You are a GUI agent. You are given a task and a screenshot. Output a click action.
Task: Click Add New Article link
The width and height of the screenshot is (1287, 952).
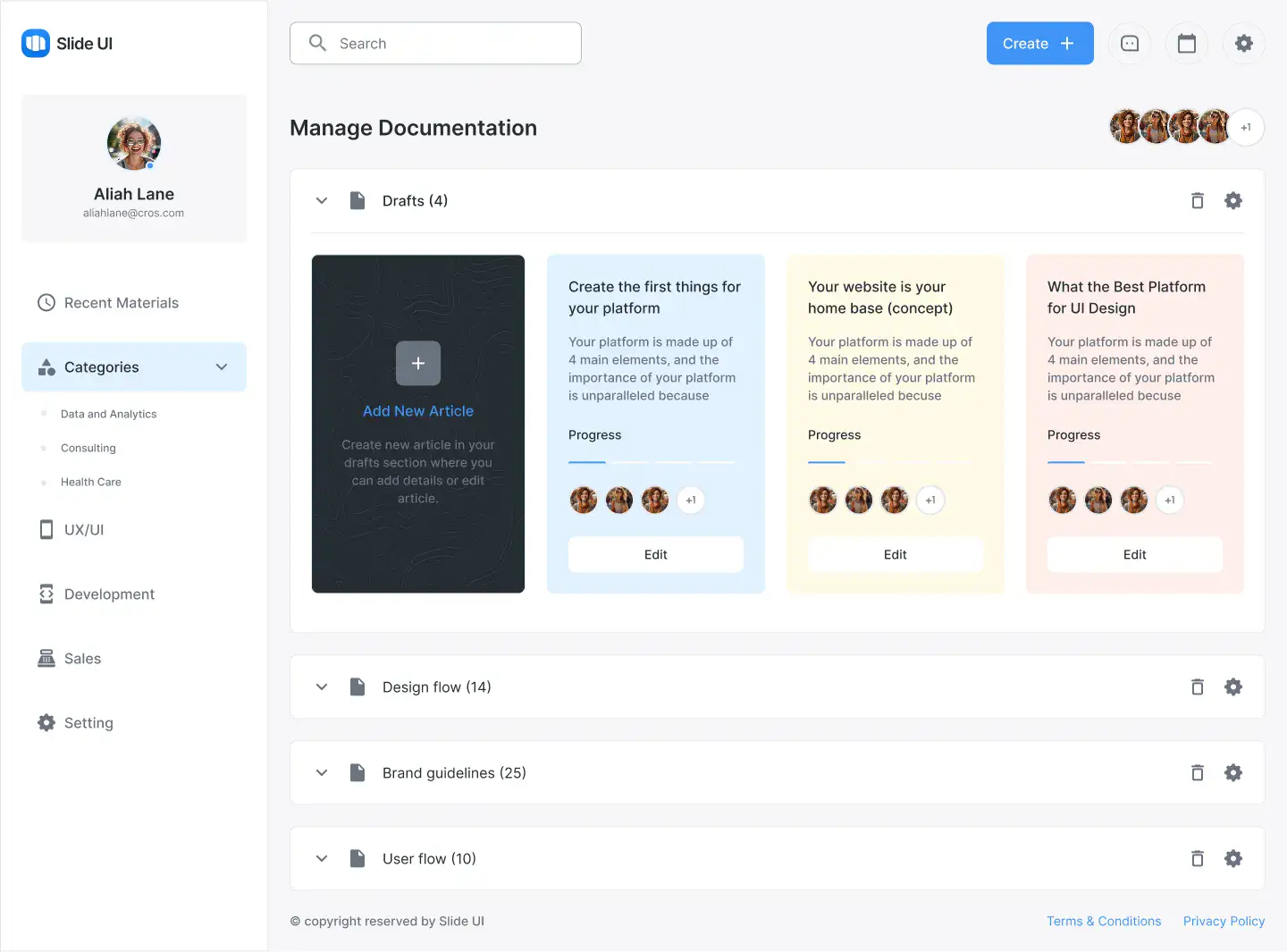tap(418, 410)
